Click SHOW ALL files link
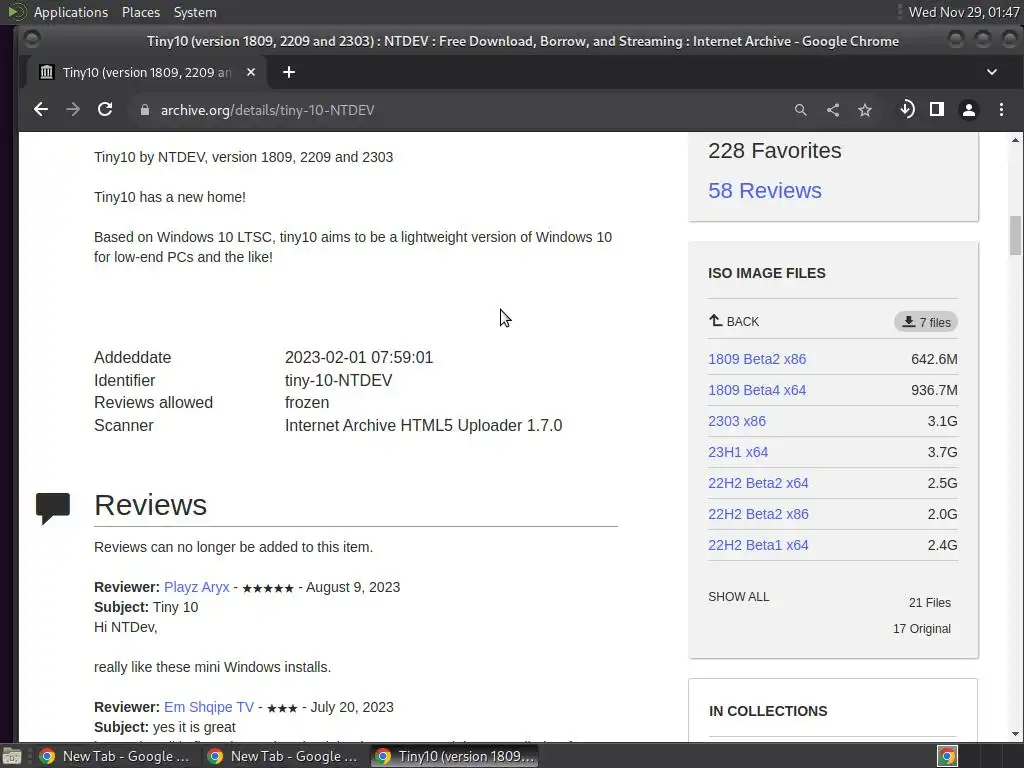 [x=739, y=597]
